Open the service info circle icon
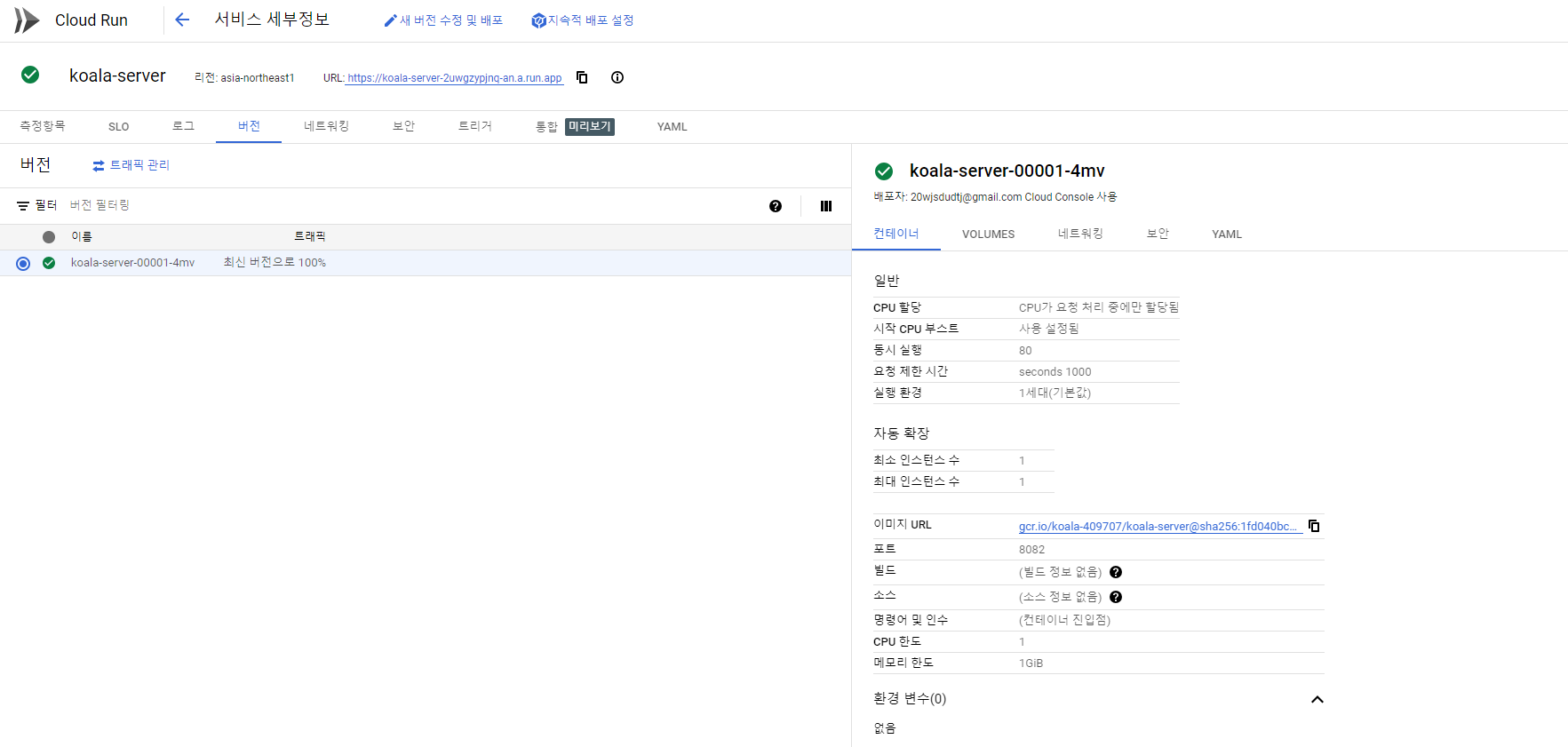Screen dimensions: 1568x747 tap(617, 77)
